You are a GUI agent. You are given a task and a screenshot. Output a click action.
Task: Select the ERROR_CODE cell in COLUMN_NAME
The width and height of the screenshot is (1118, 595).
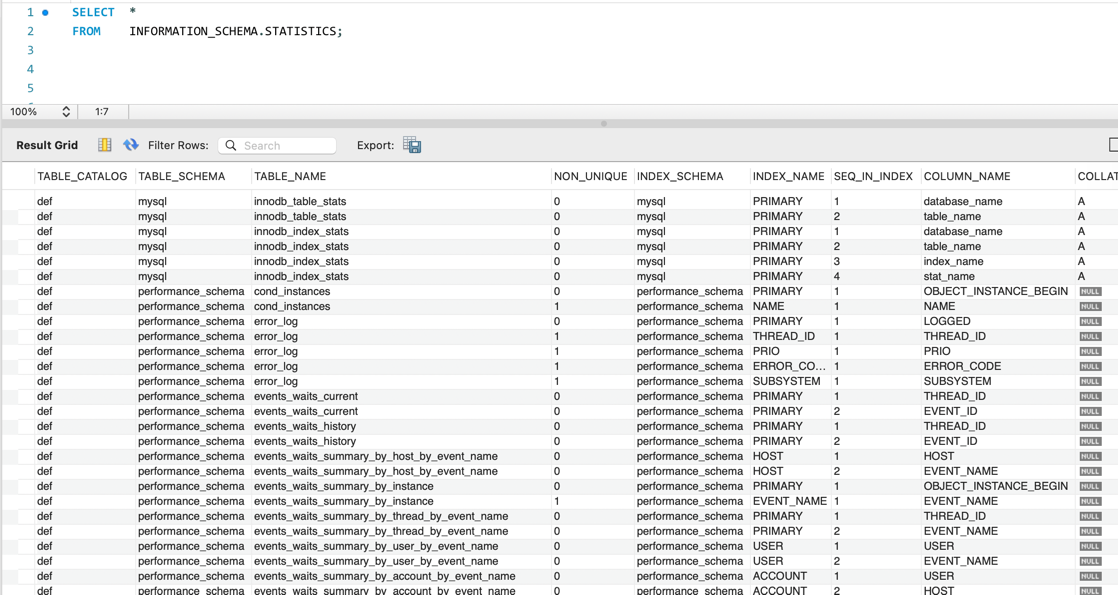point(961,366)
